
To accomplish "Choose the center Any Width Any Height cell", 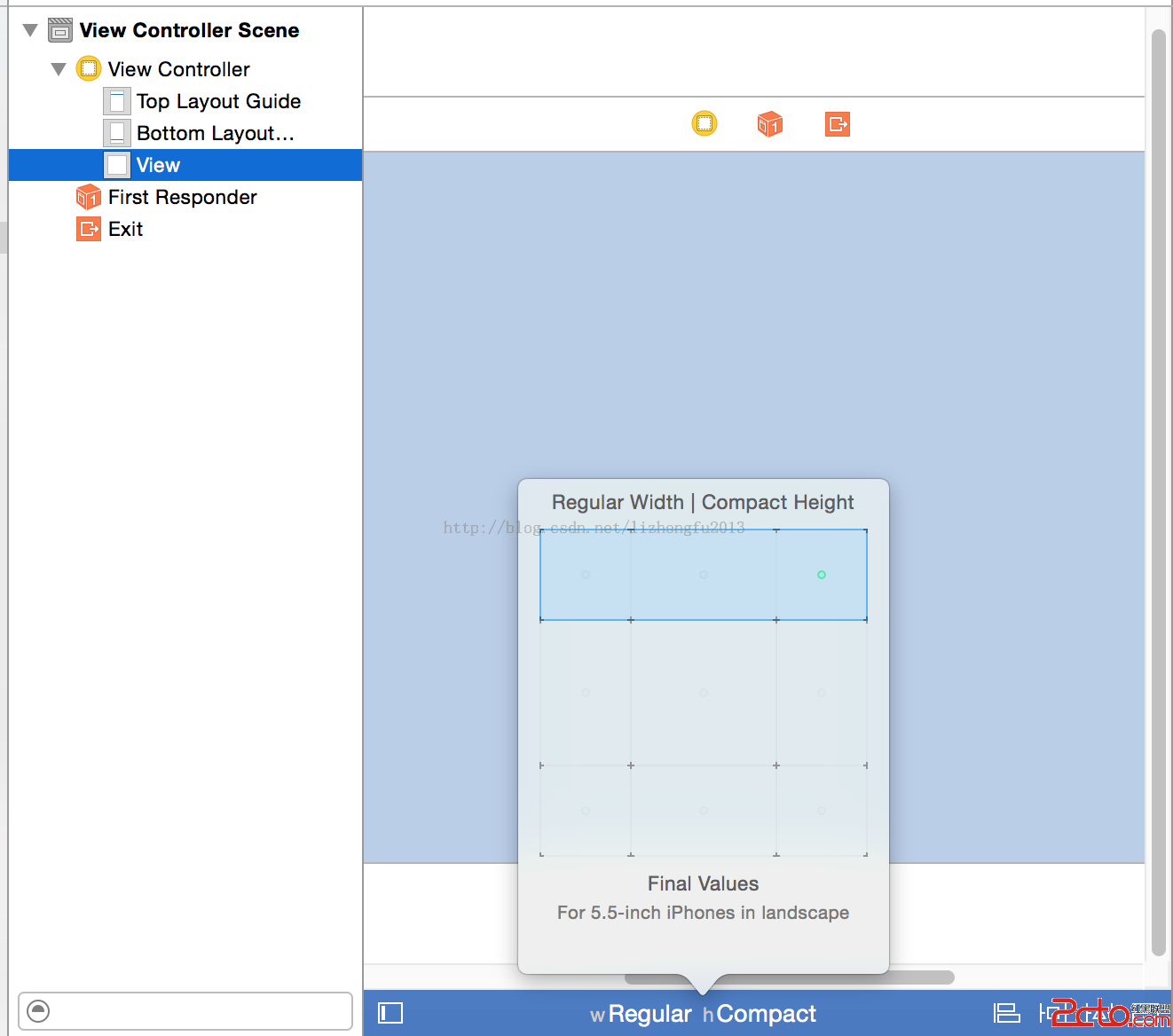I will (x=704, y=693).
